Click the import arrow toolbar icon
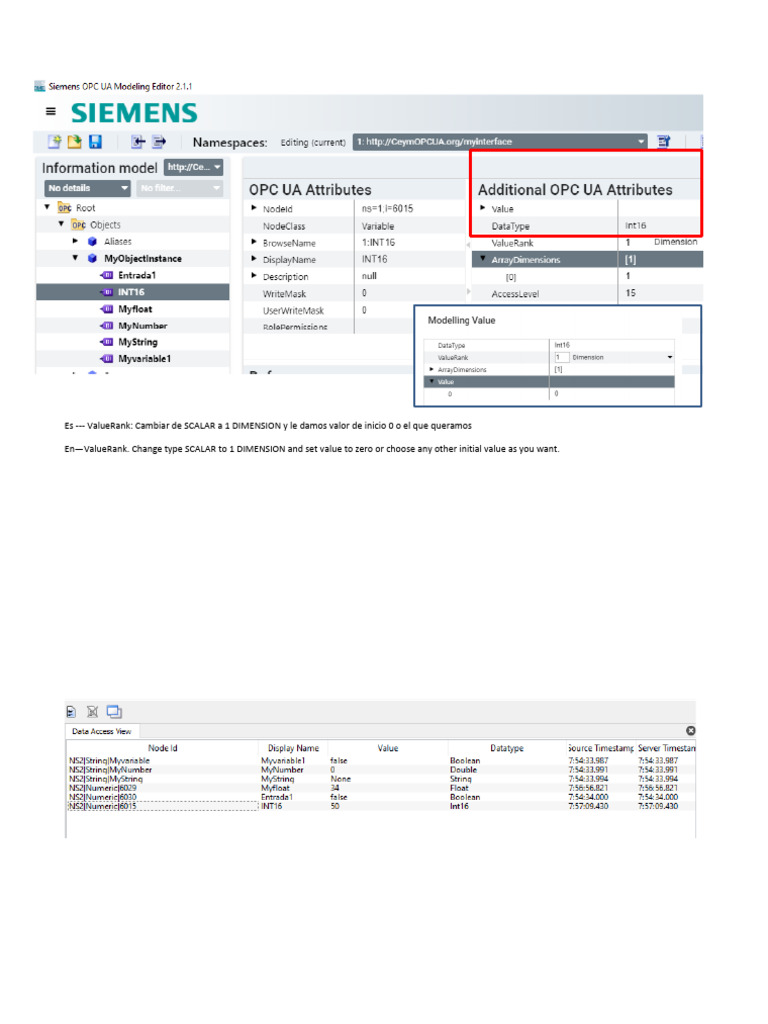The image size is (768, 1024). (138, 142)
